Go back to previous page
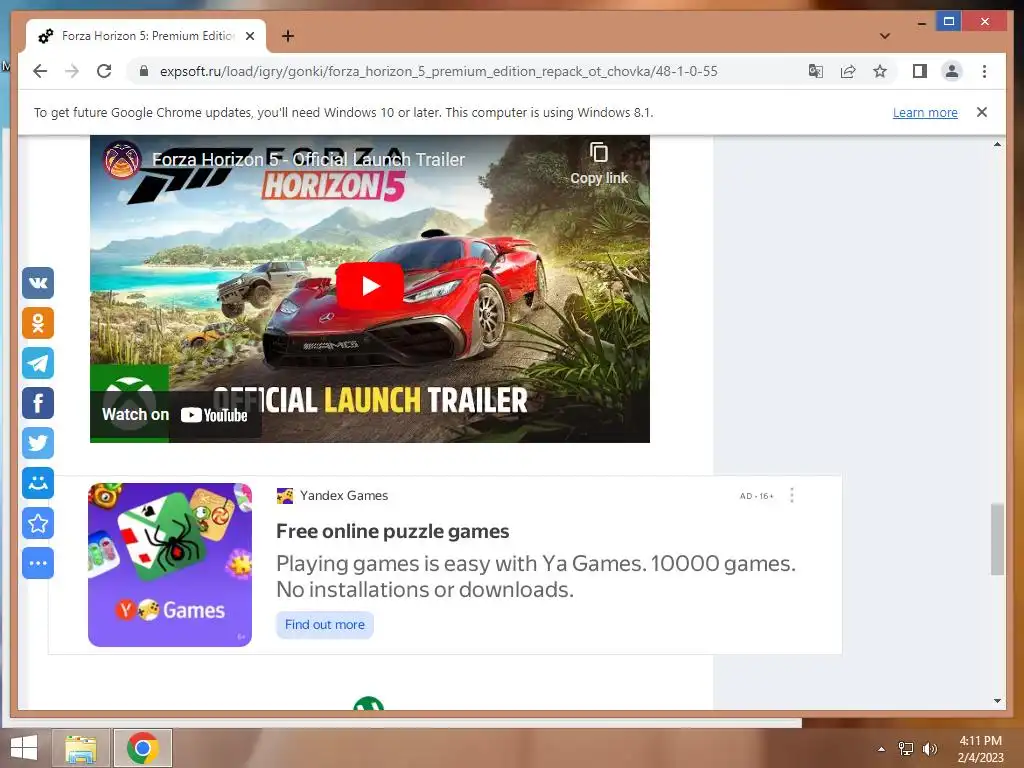The width and height of the screenshot is (1024, 768). [x=40, y=71]
